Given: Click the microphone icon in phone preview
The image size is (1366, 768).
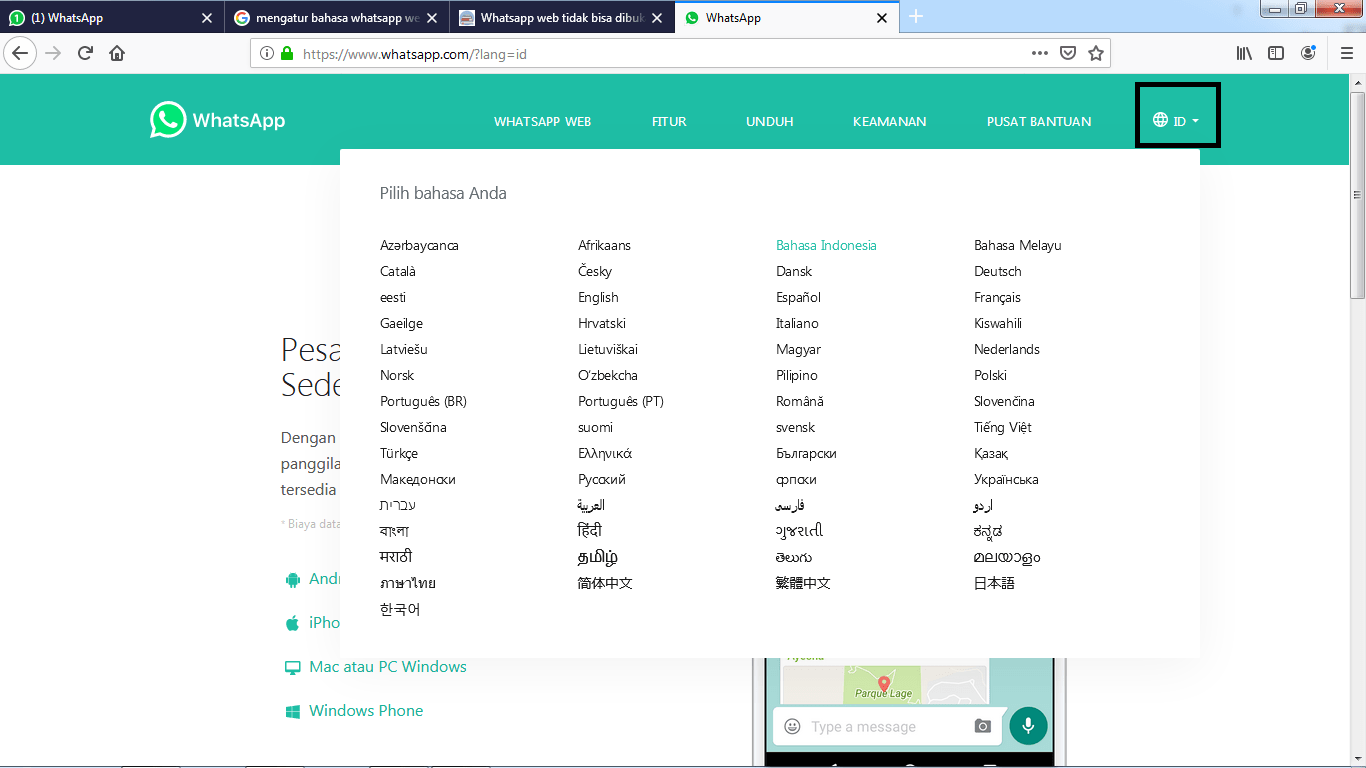Looking at the screenshot, I should tap(1028, 726).
